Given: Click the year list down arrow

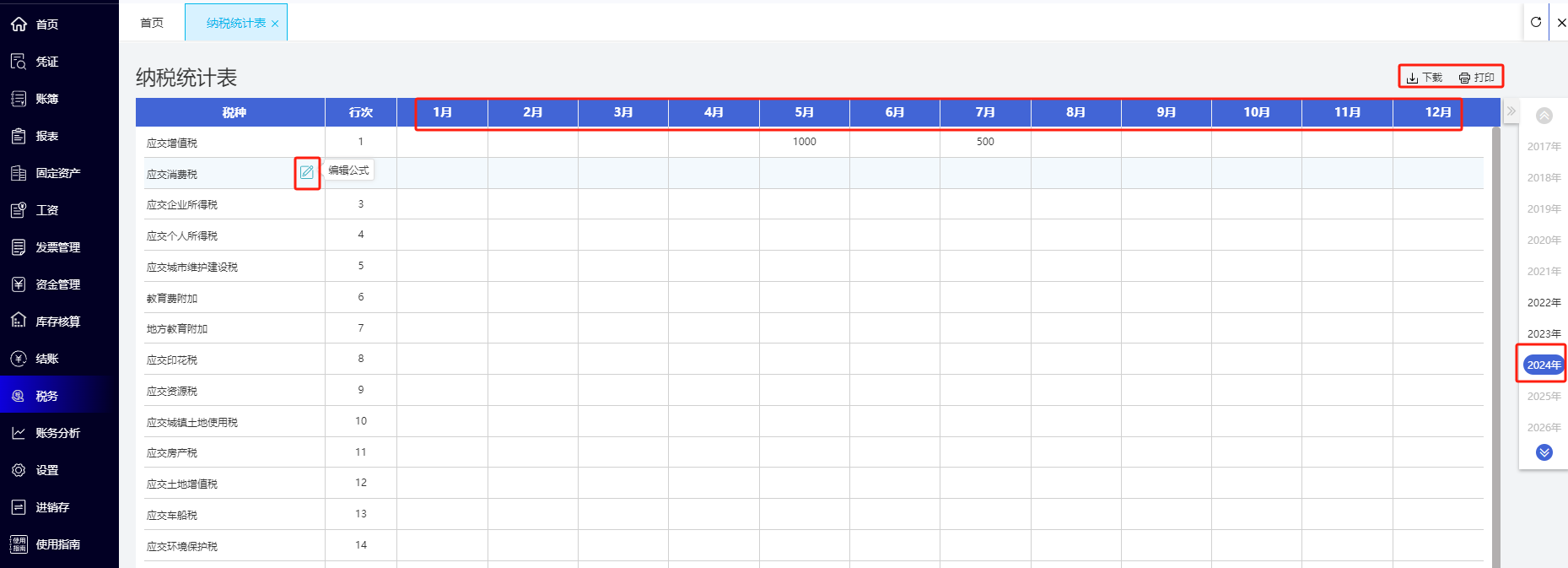Looking at the screenshot, I should [x=1544, y=452].
